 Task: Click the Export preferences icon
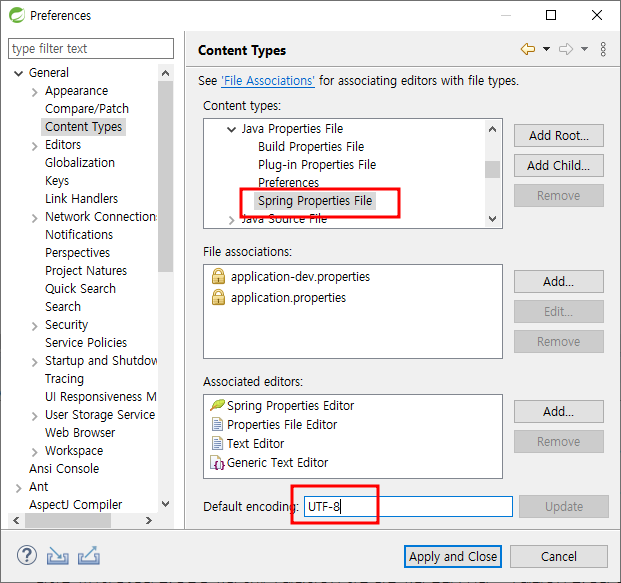pyautogui.click(x=89, y=555)
